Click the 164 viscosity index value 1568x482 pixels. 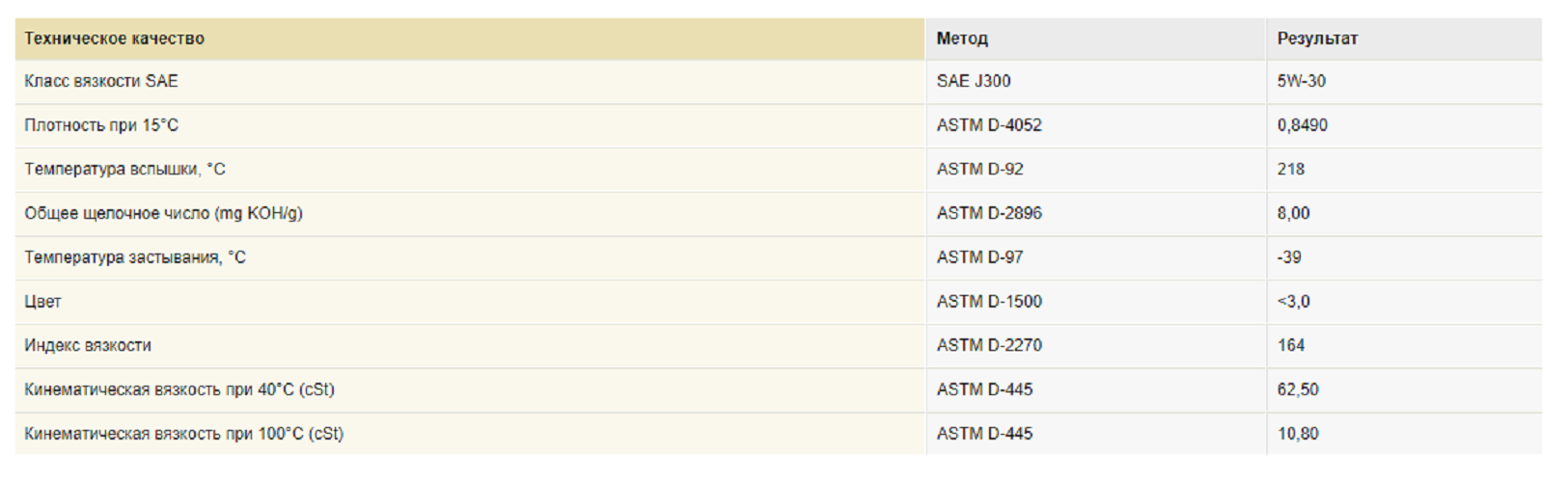[x=1290, y=345]
